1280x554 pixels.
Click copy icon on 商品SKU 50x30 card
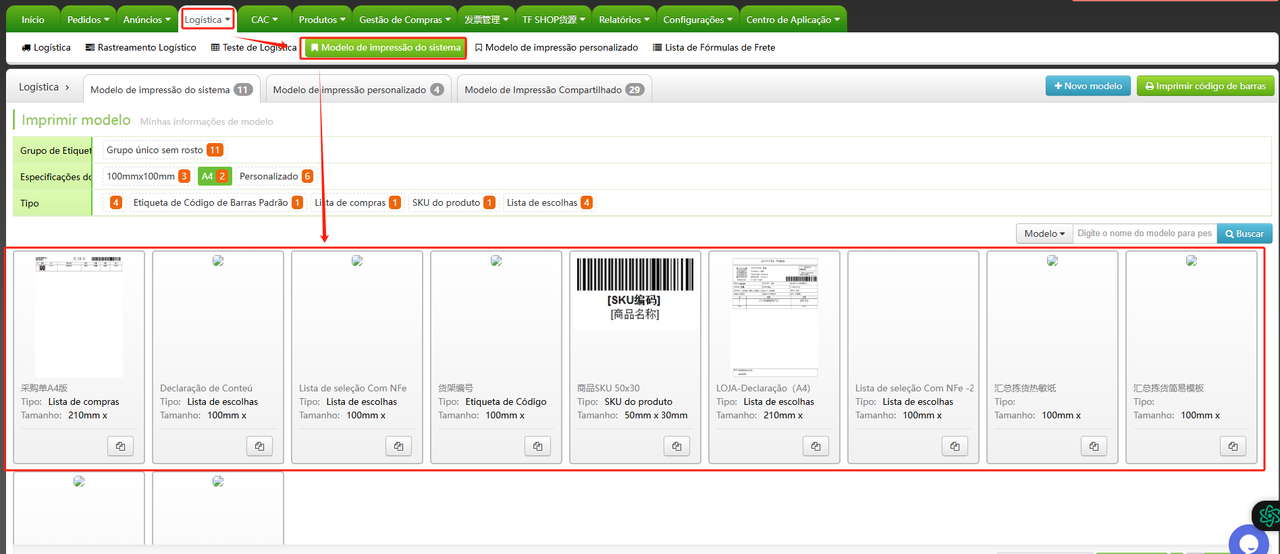pos(677,446)
